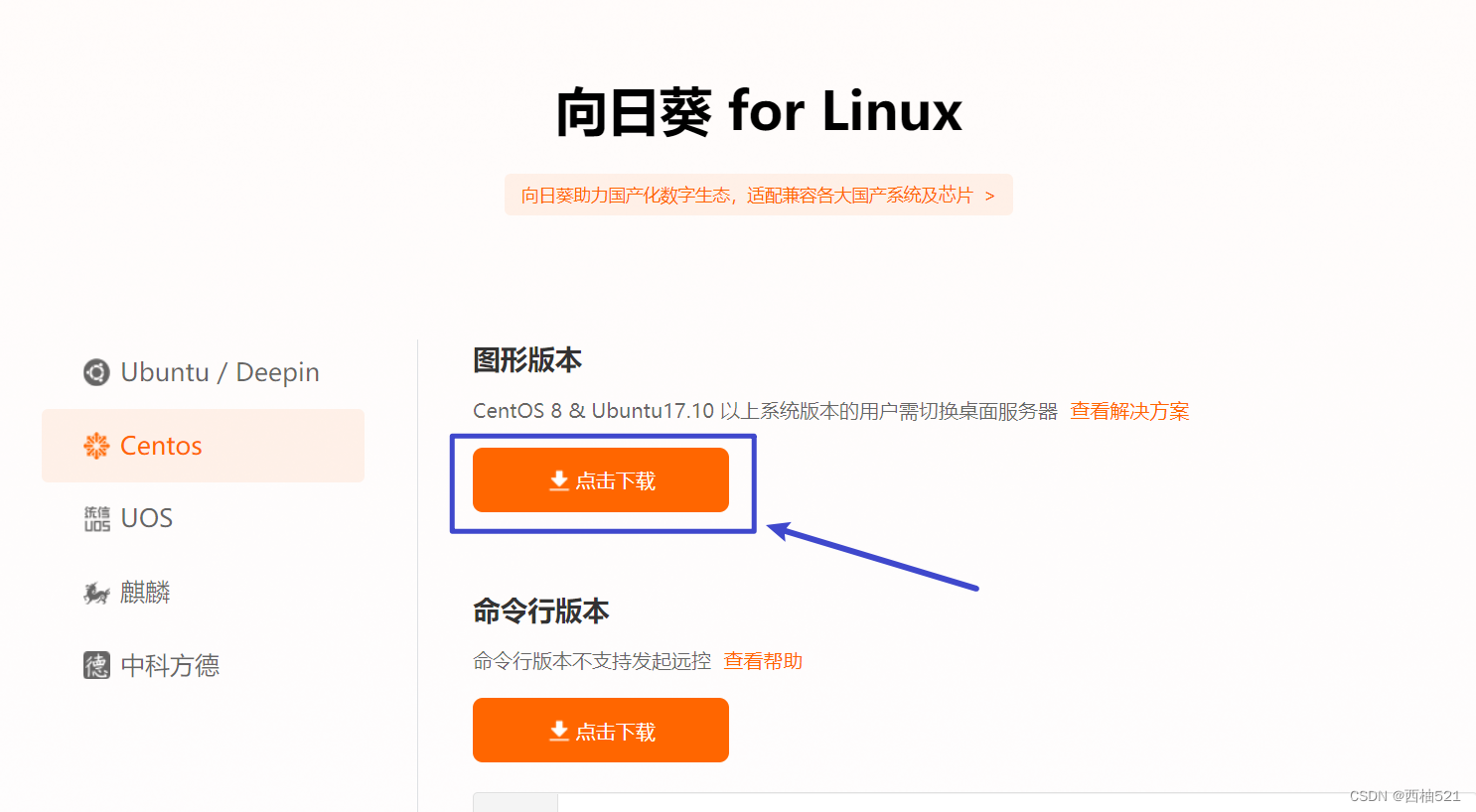Switch to the UOS system tab

pos(146,518)
